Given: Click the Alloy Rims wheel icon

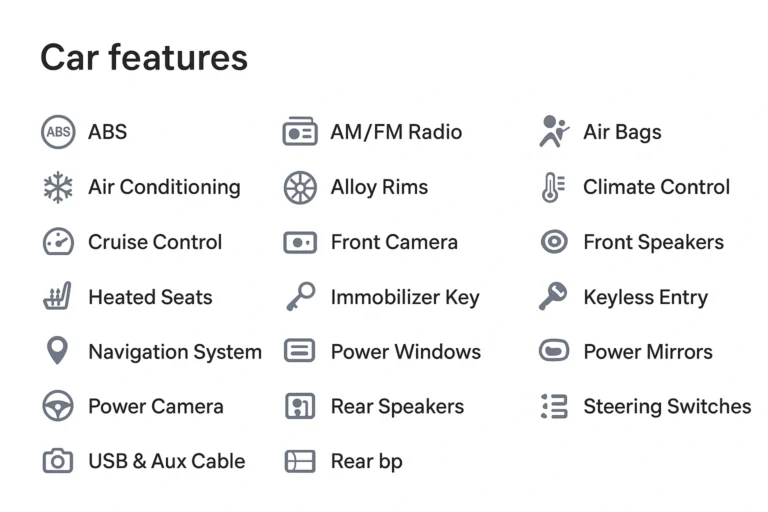Looking at the screenshot, I should coord(300,187).
